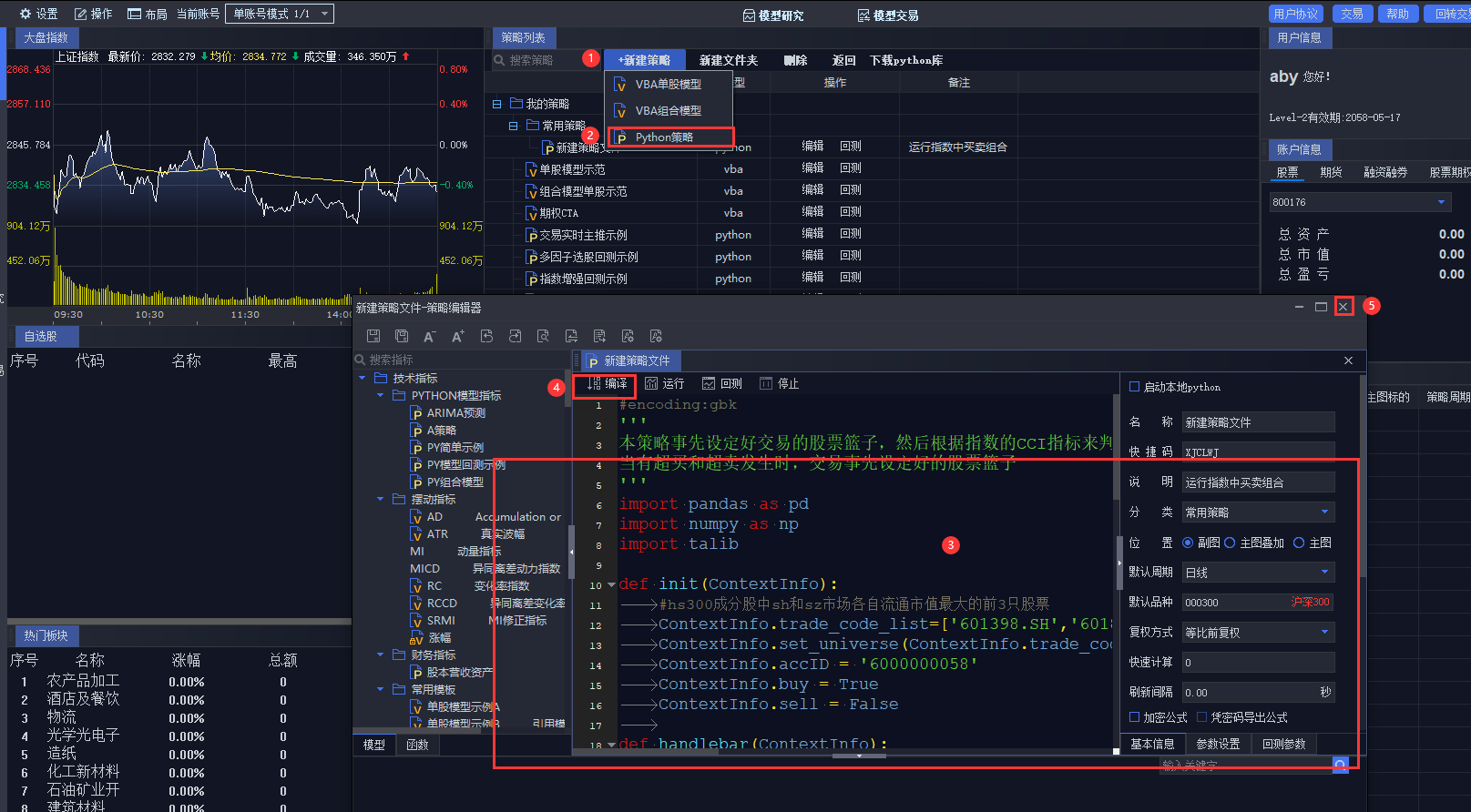Open the 操作 operations menu
The height and width of the screenshot is (812, 1471).
pyautogui.click(x=93, y=14)
